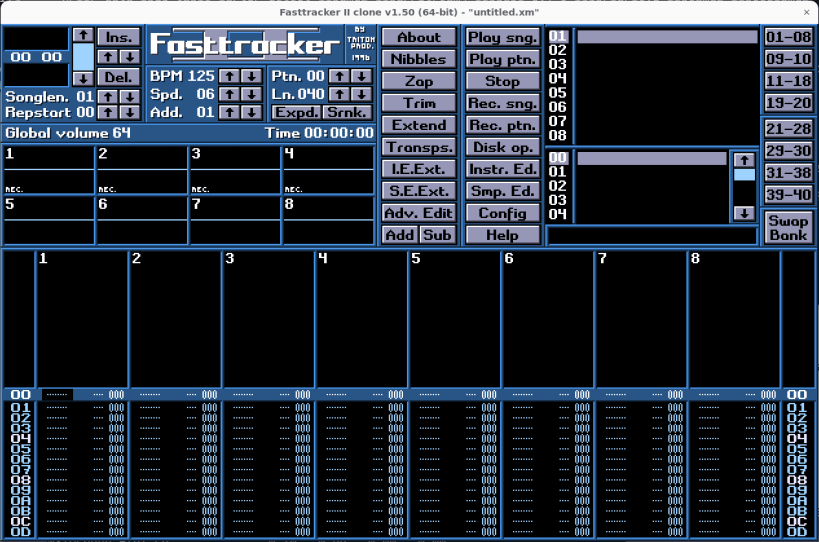Select instrument bank 31-38
The width and height of the screenshot is (819, 542).
coord(788,172)
